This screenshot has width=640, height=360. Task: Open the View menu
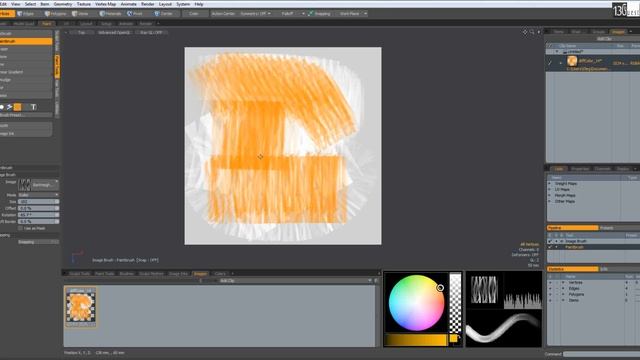click(16, 4)
